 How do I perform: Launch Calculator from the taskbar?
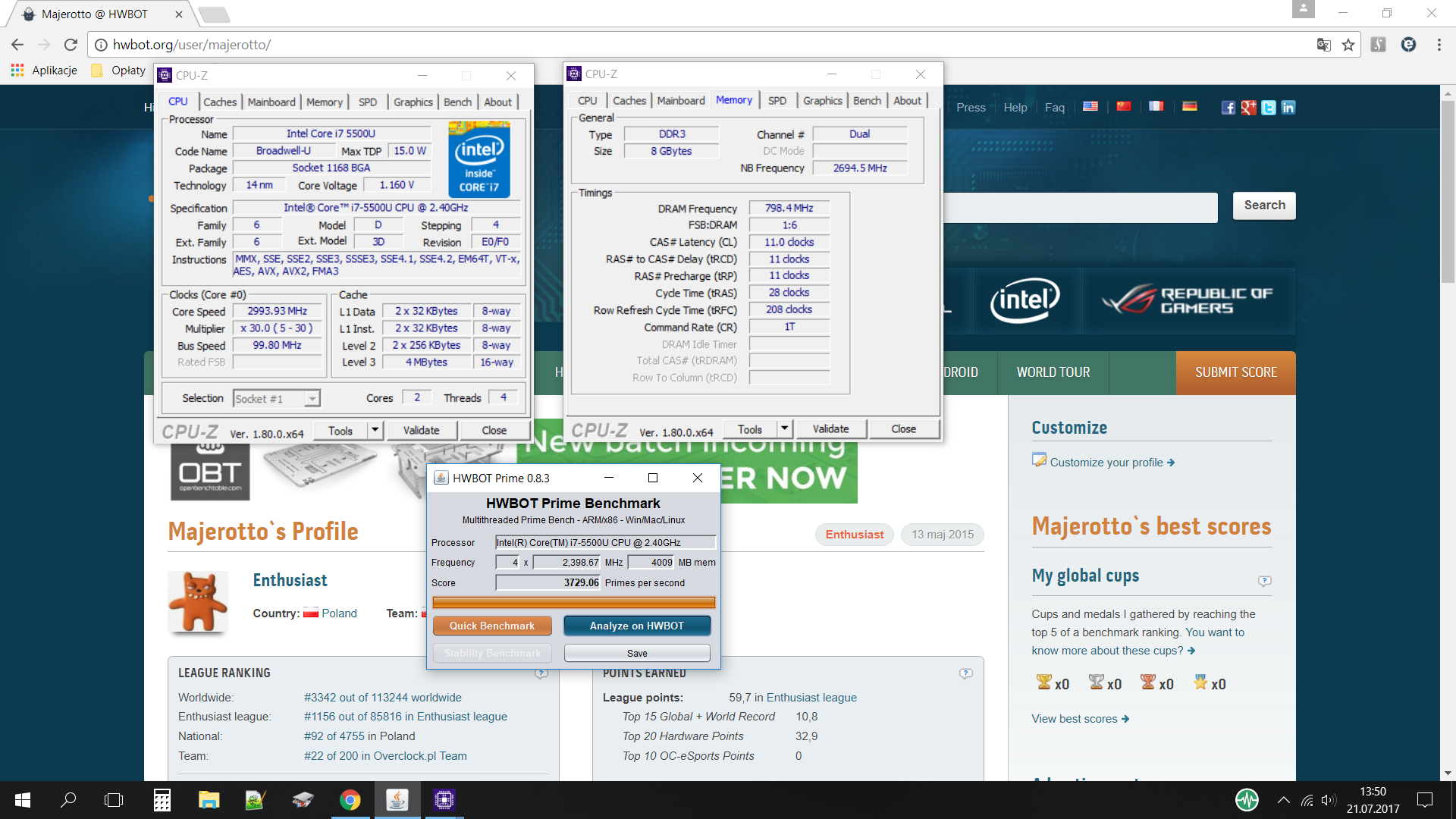pyautogui.click(x=162, y=800)
